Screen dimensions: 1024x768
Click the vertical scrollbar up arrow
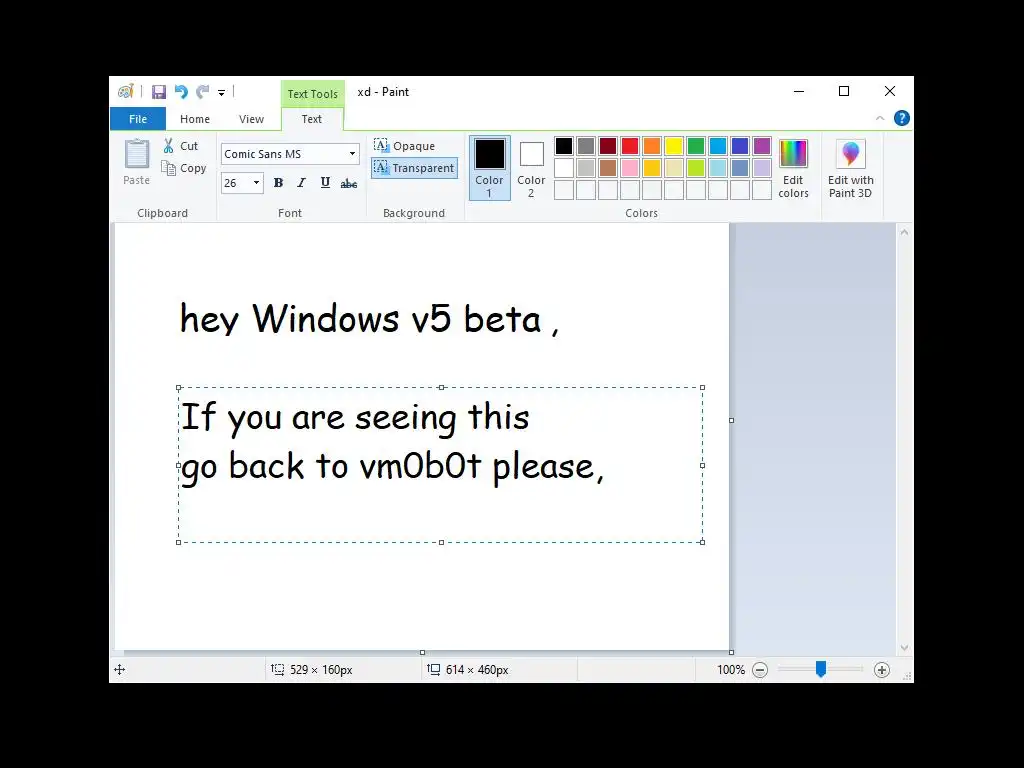(x=904, y=232)
